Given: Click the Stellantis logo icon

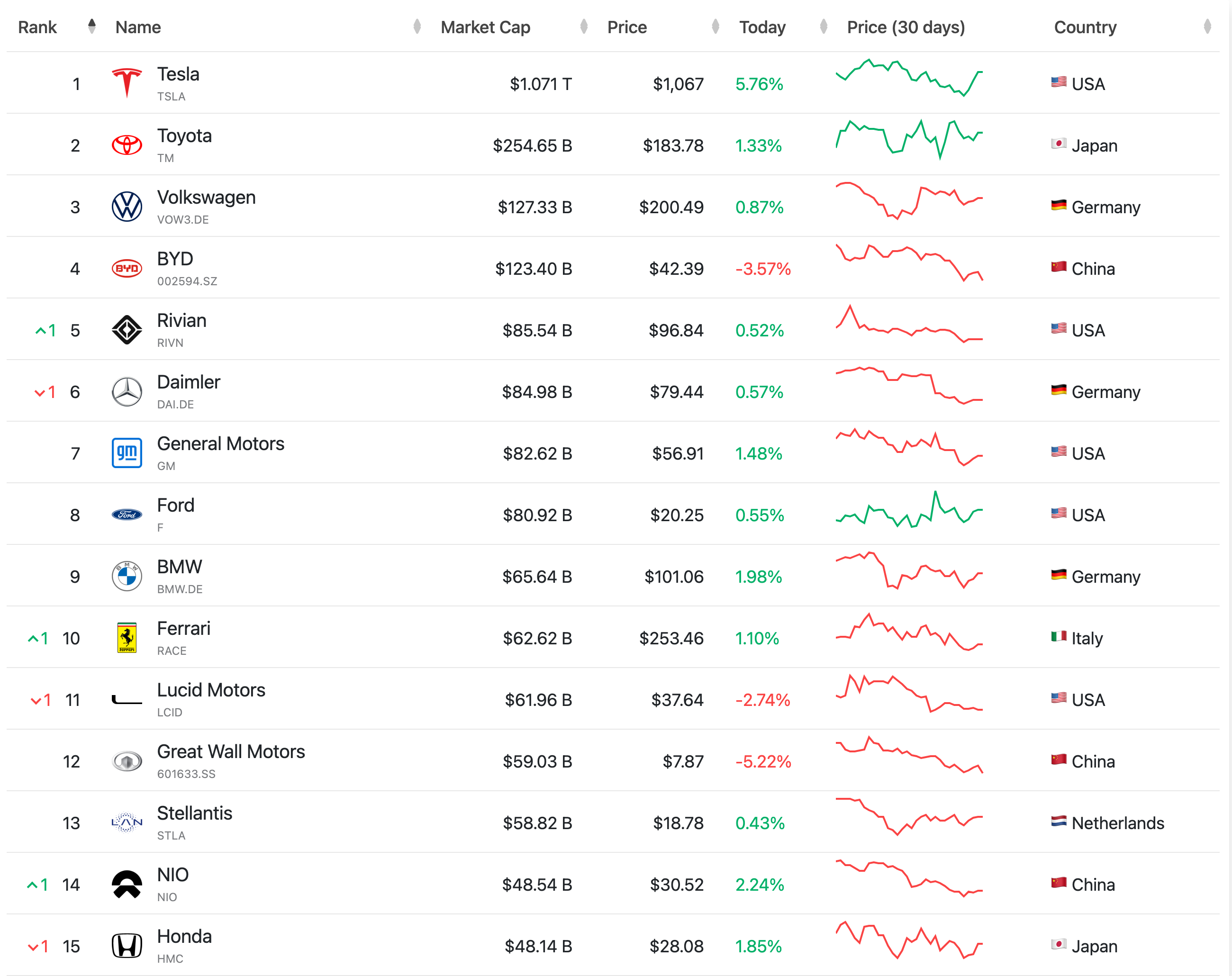Looking at the screenshot, I should tap(127, 823).
